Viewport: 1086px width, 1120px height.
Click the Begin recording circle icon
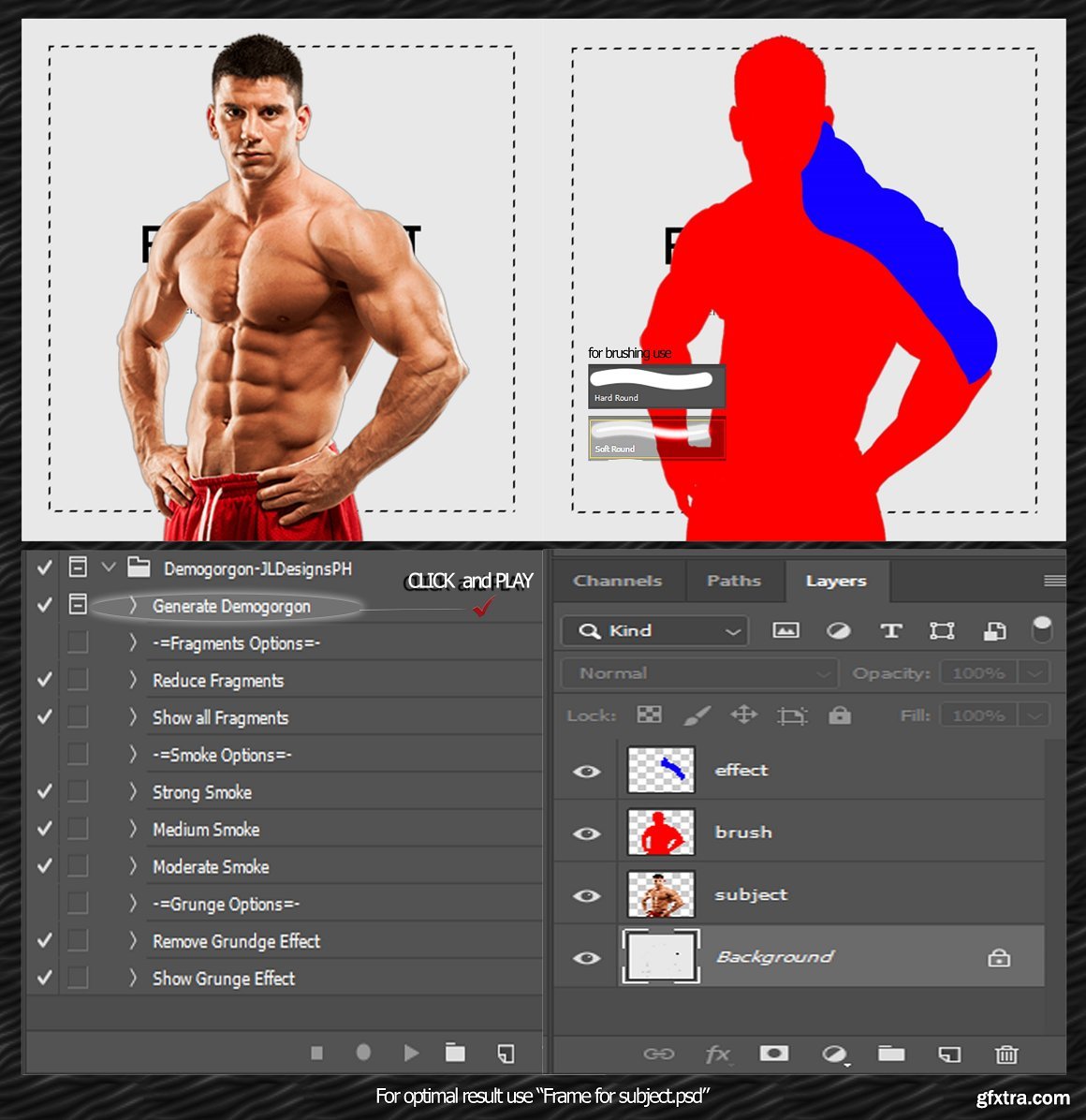363,1054
